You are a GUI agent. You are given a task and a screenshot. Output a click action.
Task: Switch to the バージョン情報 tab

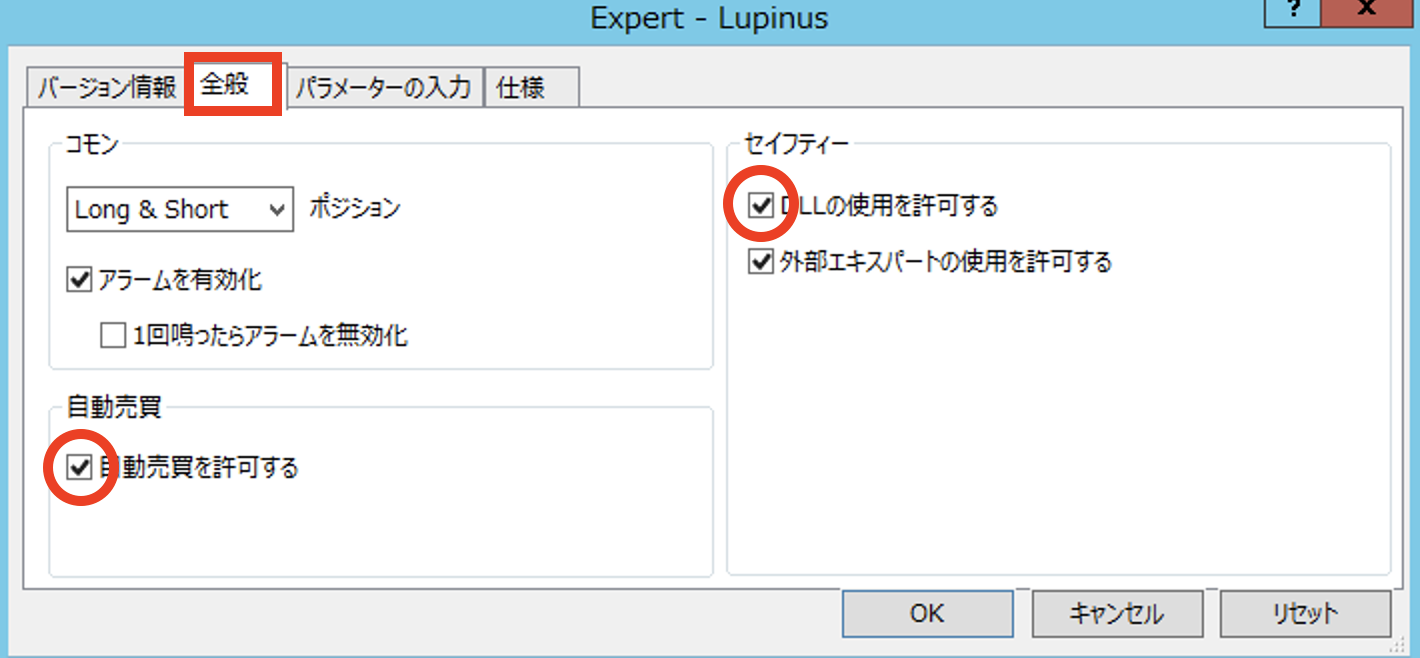[x=107, y=88]
